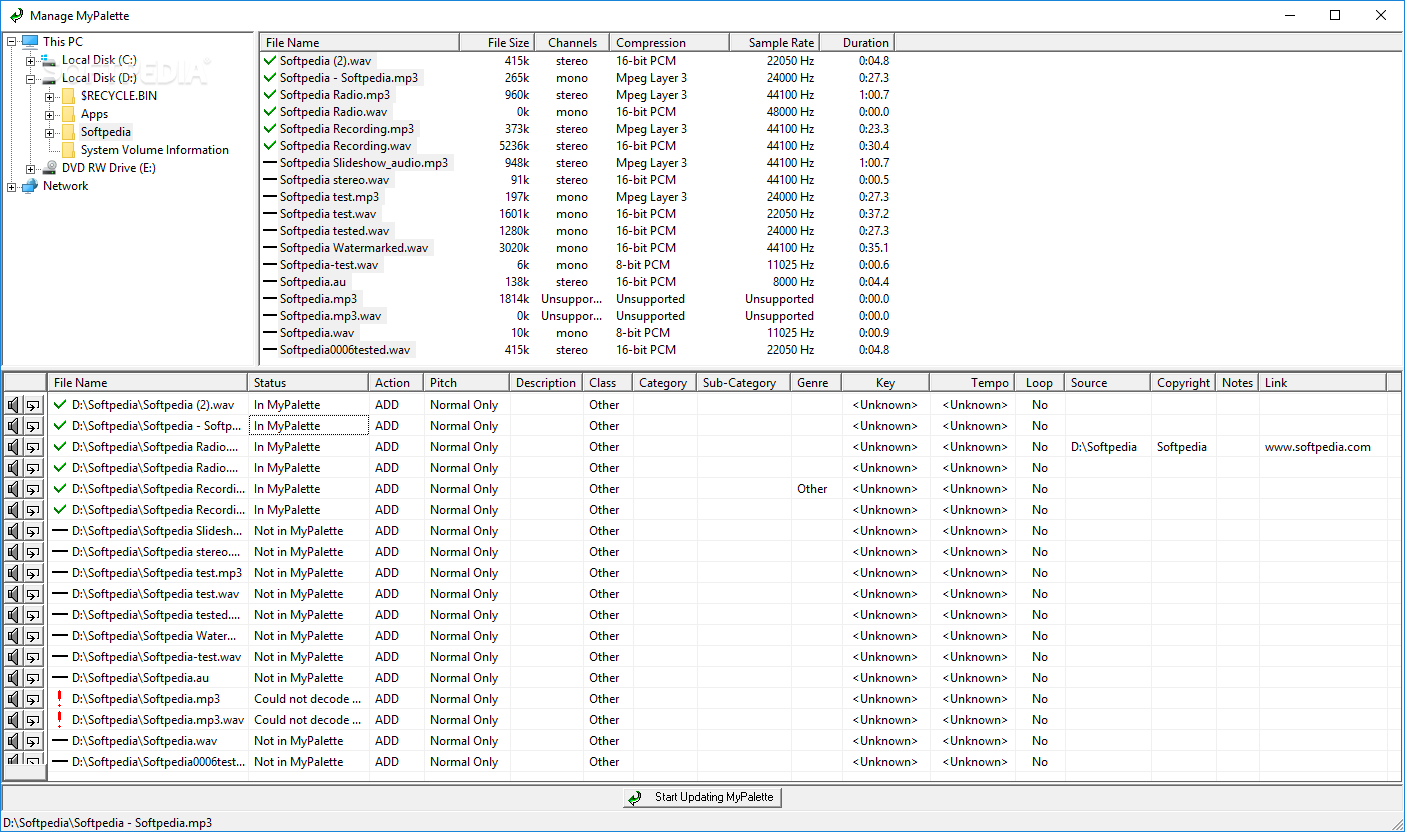Play speaker icon for Softpedia tested... row
This screenshot has height=832, width=1405.
[13, 615]
